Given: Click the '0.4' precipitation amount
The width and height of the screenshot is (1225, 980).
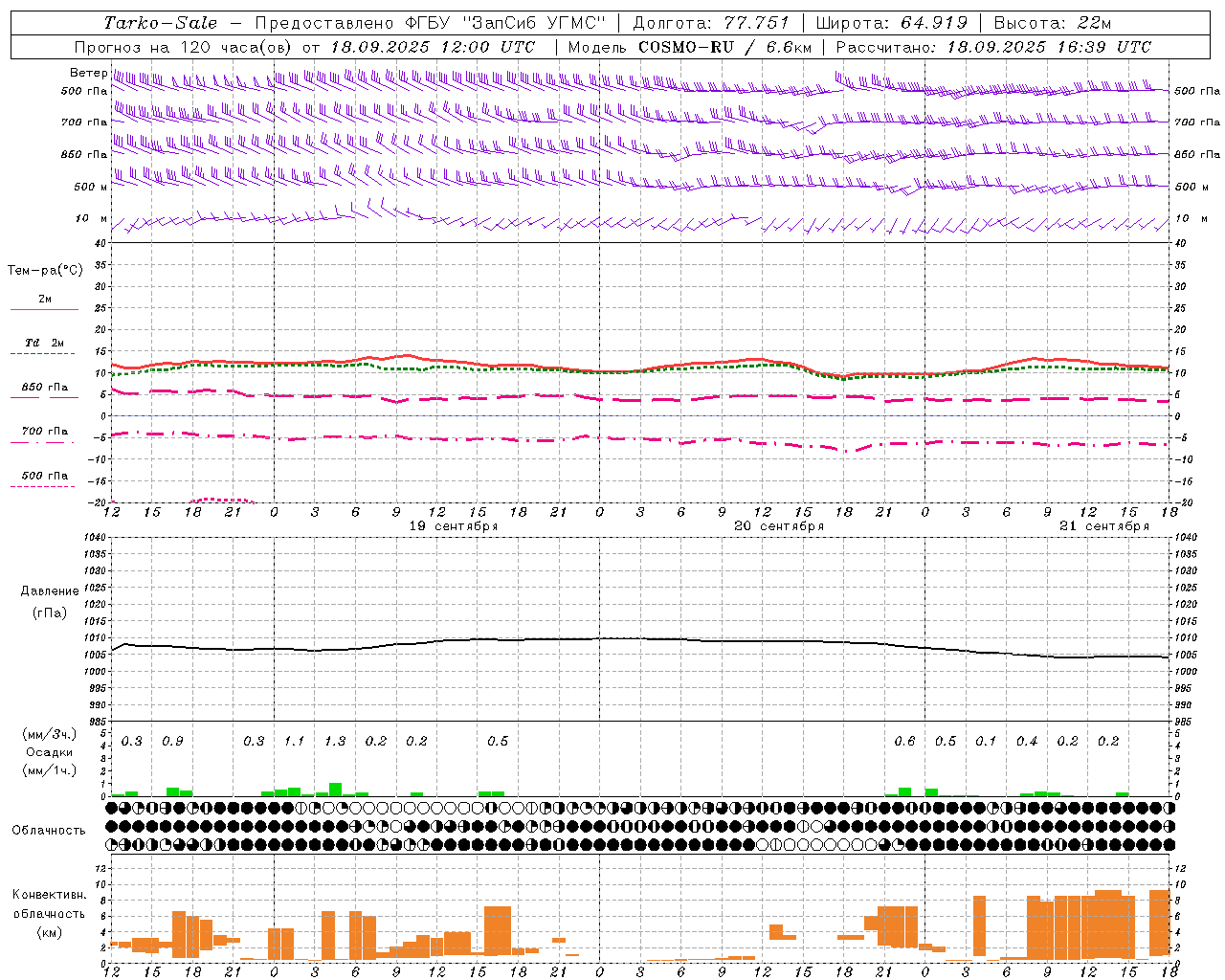Looking at the screenshot, I should tap(1027, 741).
